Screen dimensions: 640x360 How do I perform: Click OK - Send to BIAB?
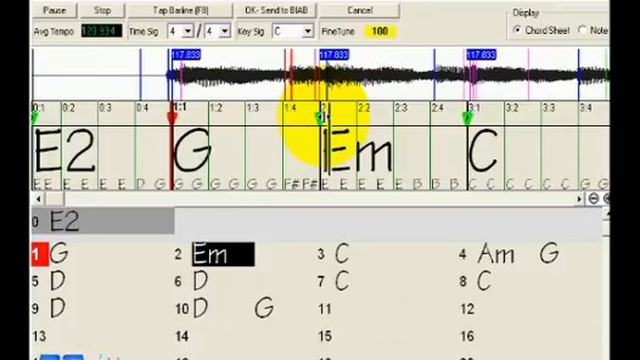pos(276,10)
